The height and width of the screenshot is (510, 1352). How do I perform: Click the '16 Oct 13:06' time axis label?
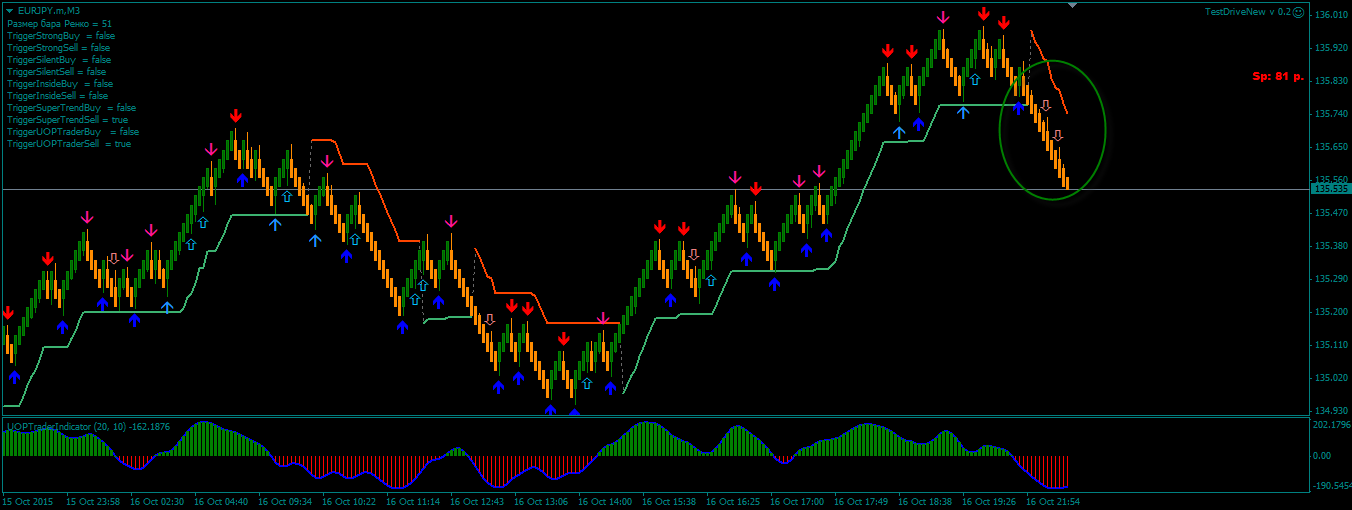point(541,501)
